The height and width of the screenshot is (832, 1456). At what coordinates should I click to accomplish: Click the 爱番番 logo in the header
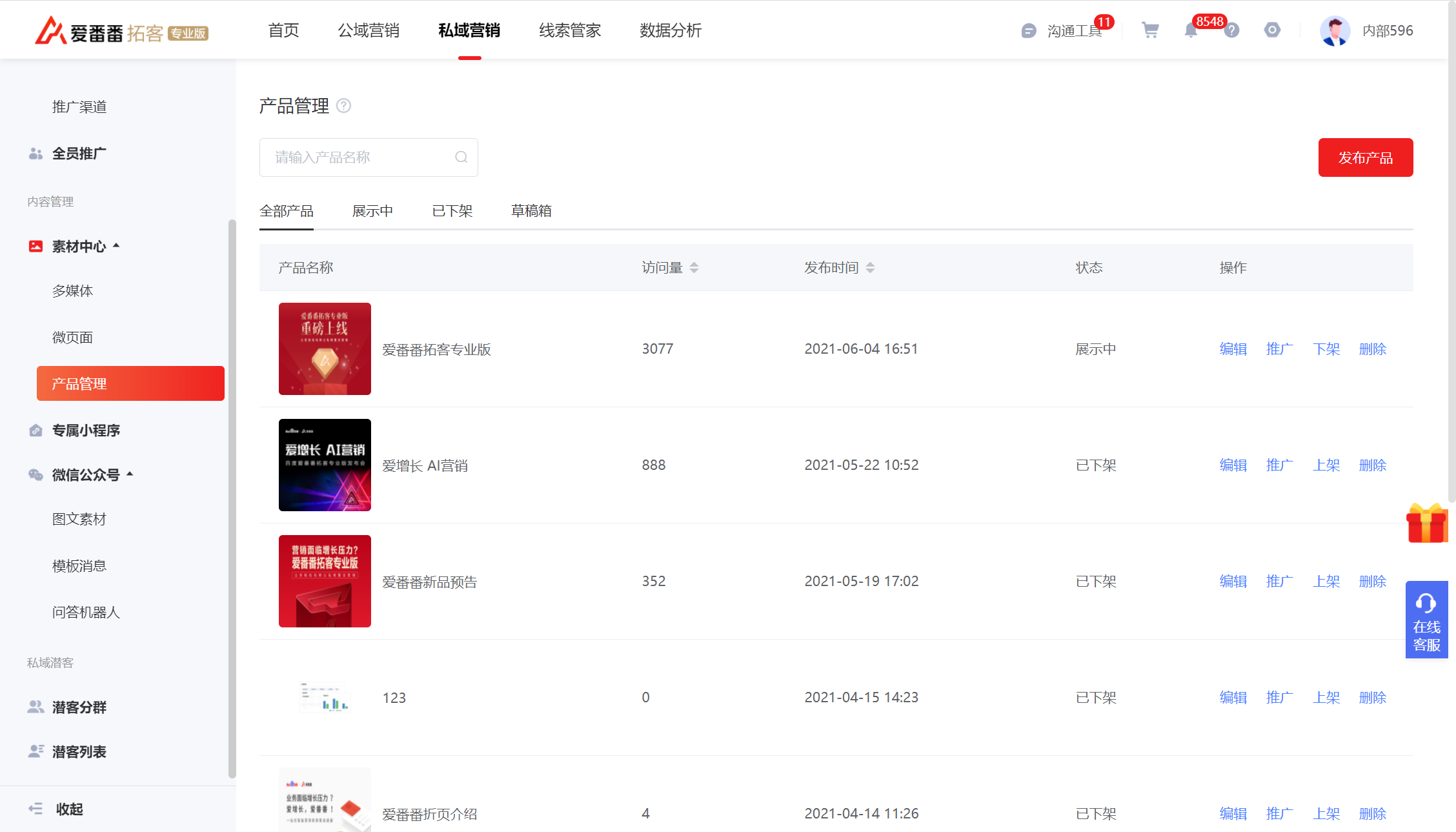point(121,30)
